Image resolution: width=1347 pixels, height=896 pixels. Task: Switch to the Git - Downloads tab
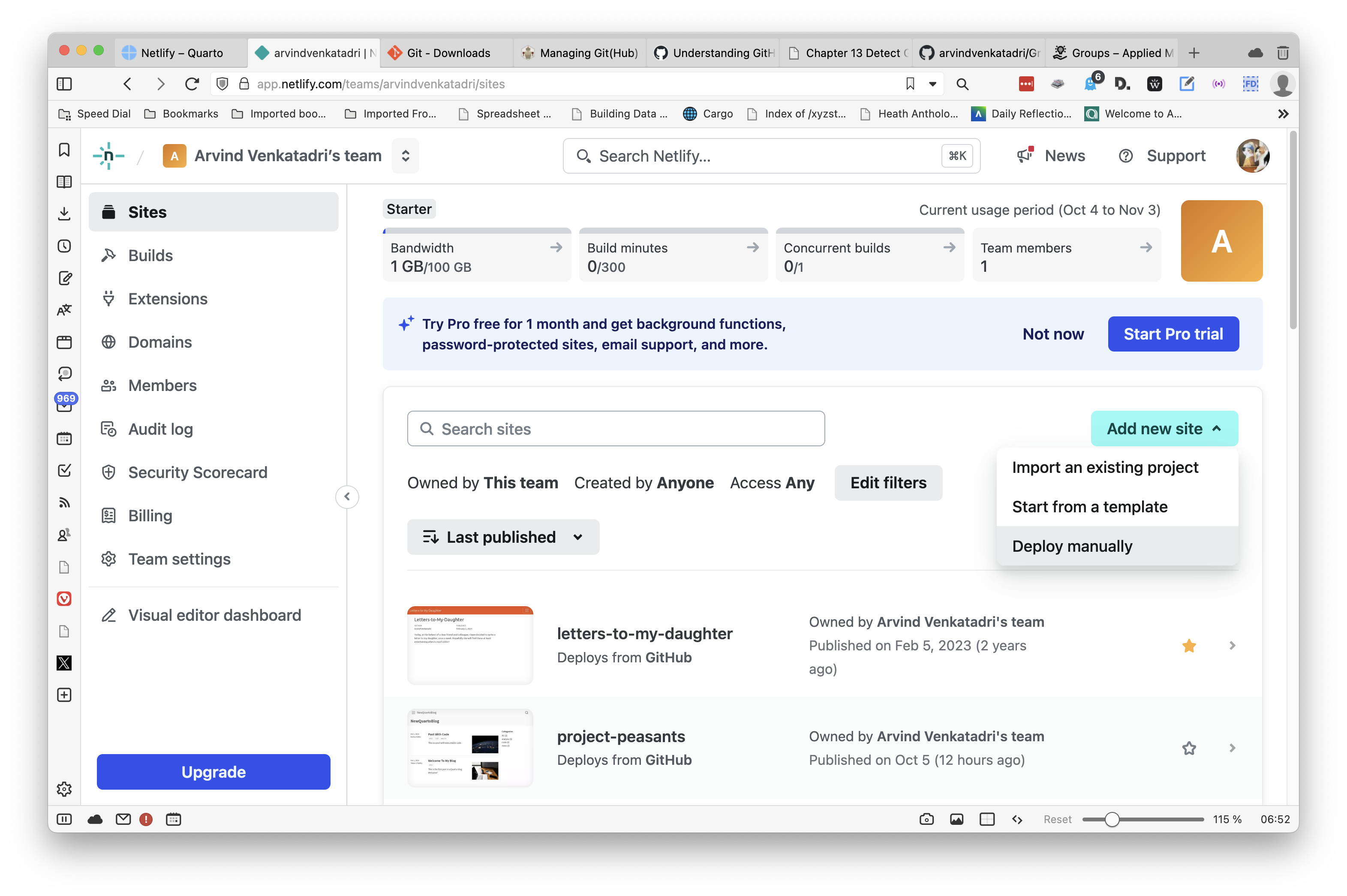(x=448, y=53)
